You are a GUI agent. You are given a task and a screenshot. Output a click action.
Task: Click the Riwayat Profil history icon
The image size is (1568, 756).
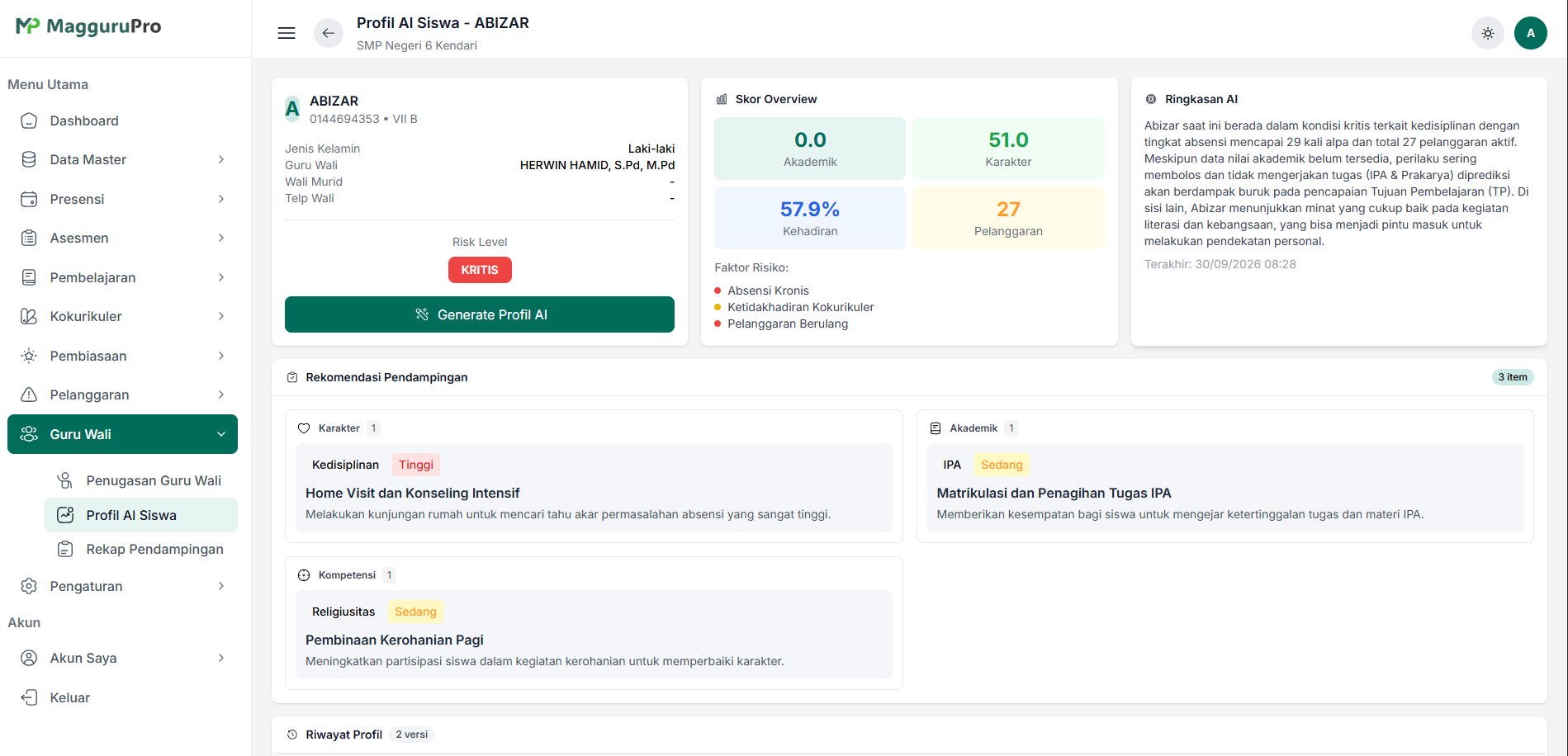pos(292,735)
